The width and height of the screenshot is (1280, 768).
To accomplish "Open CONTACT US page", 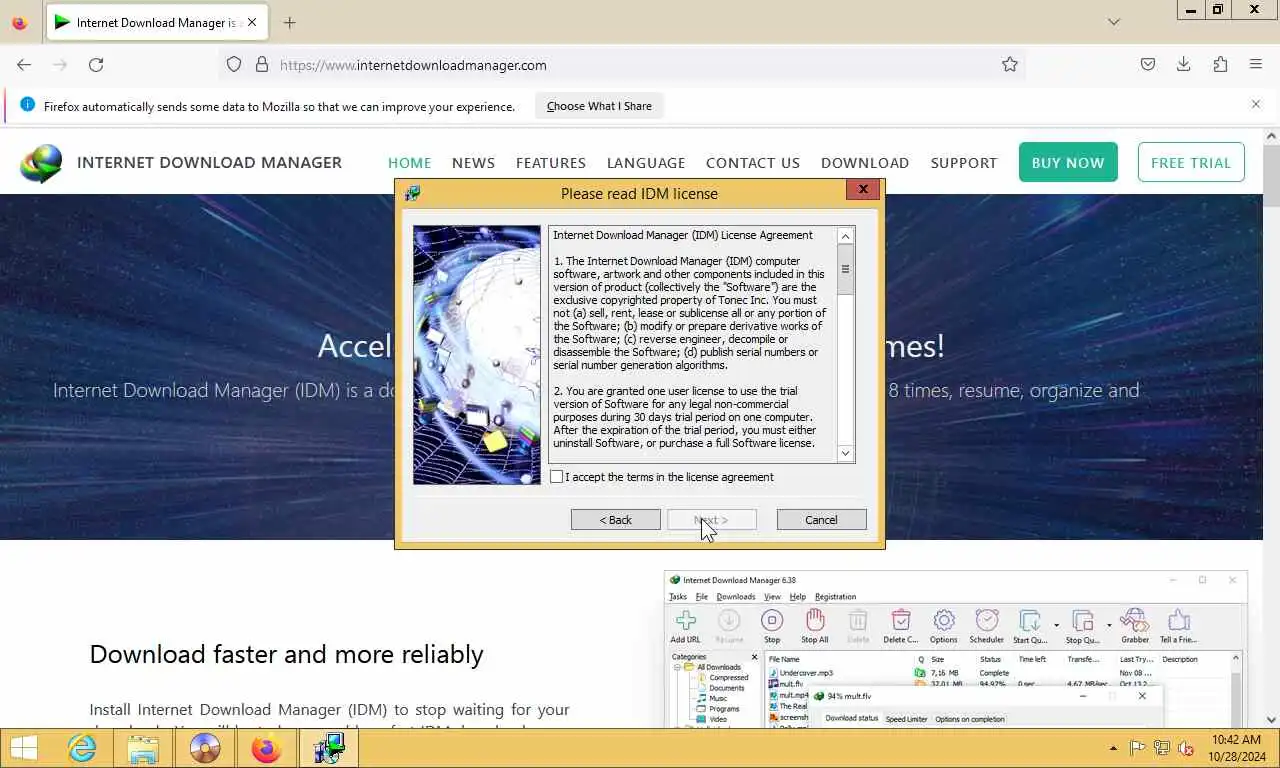I will [753, 163].
